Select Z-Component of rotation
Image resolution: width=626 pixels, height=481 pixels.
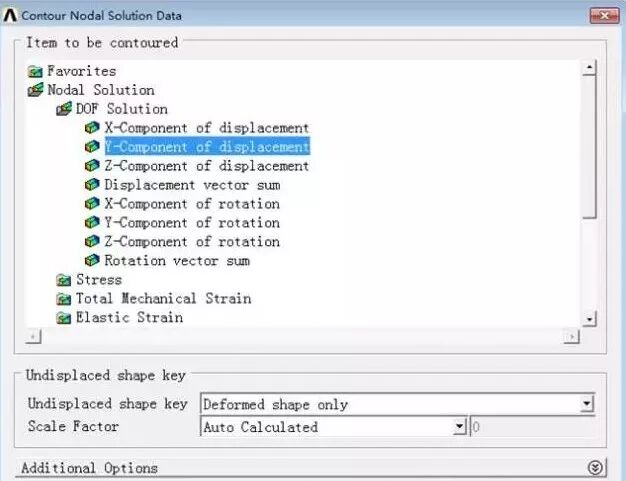pyautogui.click(x=192, y=241)
